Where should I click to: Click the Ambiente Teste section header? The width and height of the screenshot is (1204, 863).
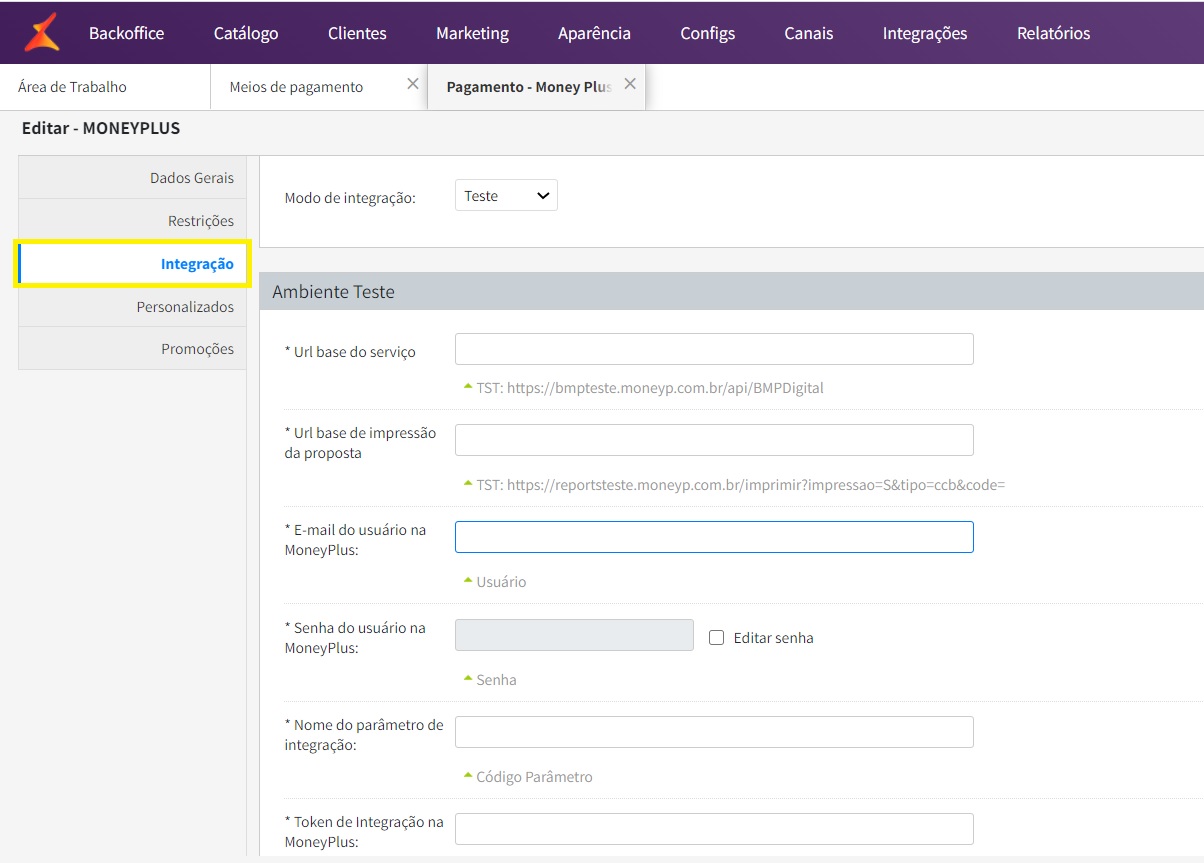tap(731, 291)
